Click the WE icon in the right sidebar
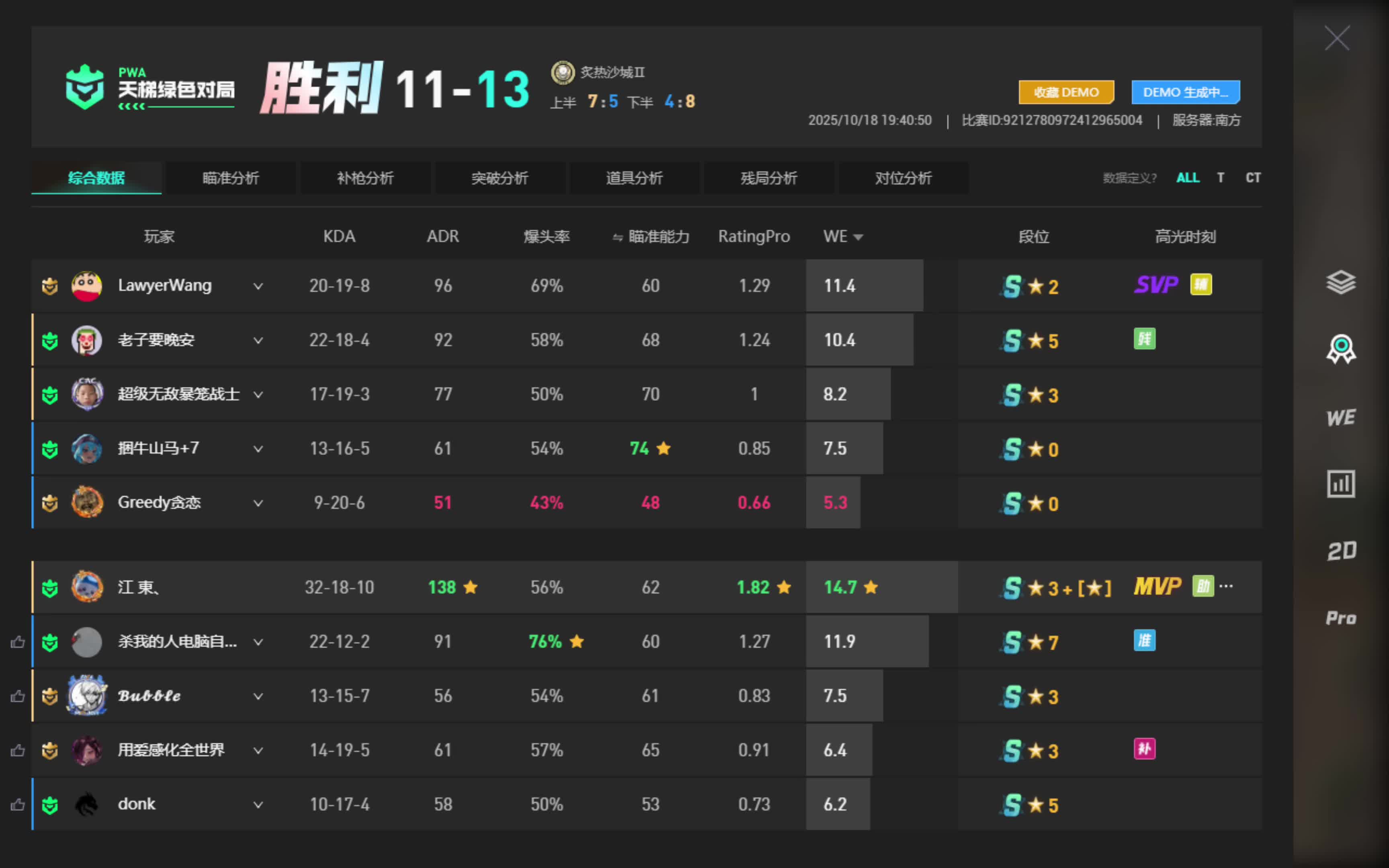1389x868 pixels. [1341, 418]
